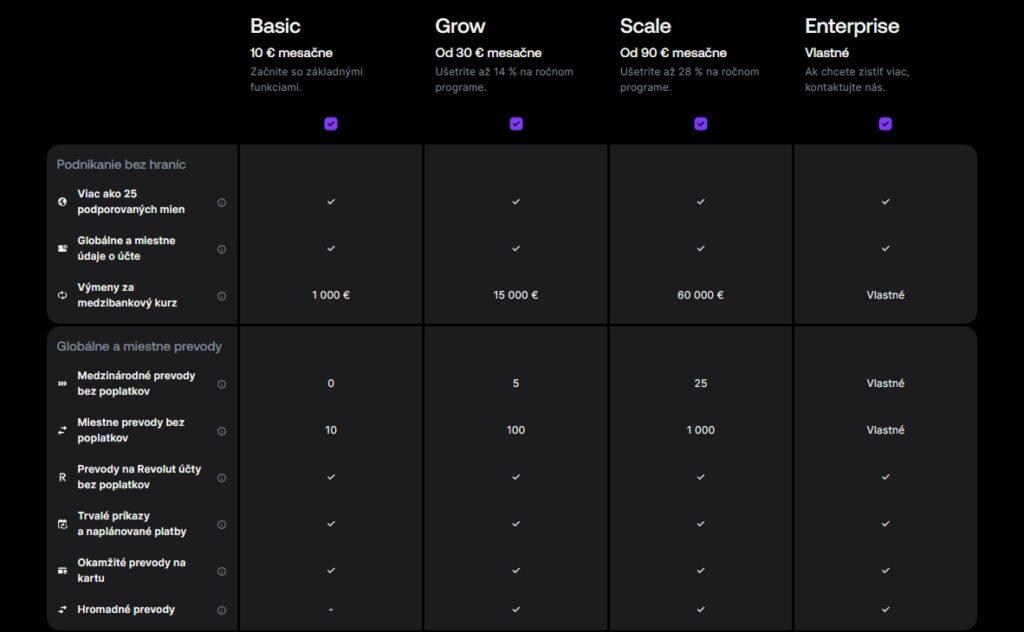This screenshot has width=1024, height=632.
Task: Click the 'Globálne a miestne prevody' section header
Action: pyautogui.click(x=139, y=346)
